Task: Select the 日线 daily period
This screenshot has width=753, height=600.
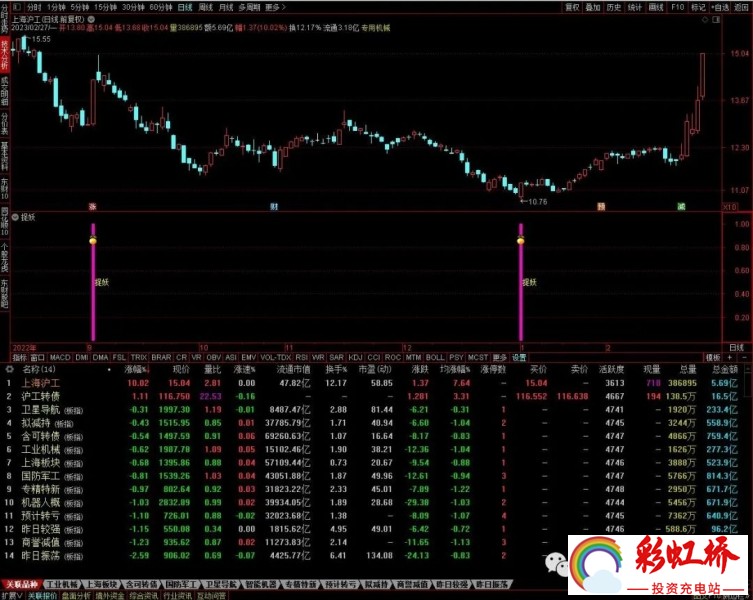Action: click(185, 7)
